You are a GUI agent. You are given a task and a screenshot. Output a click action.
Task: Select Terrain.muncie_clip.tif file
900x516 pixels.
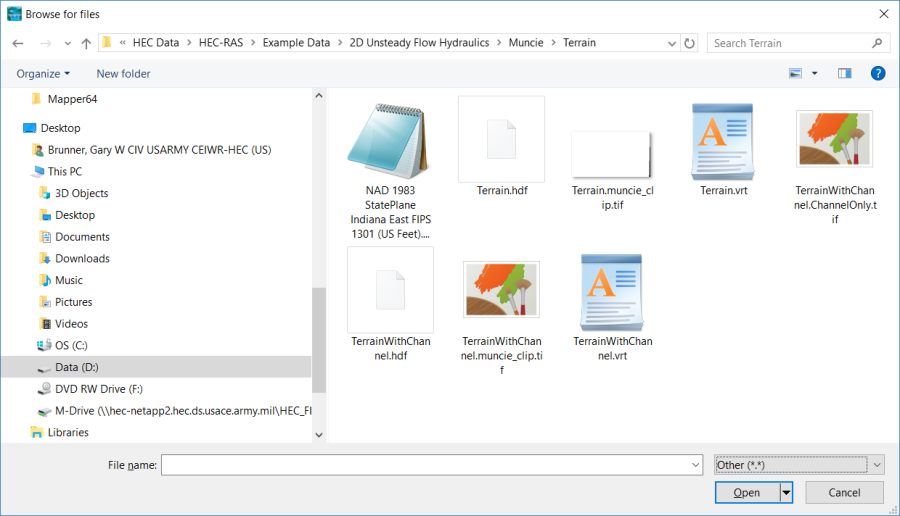(612, 171)
